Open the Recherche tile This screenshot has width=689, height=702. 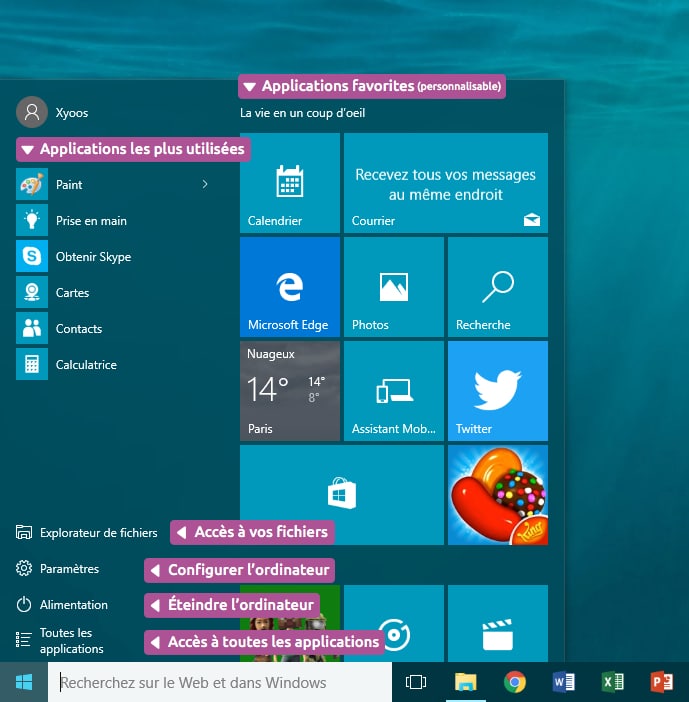[x=498, y=287]
